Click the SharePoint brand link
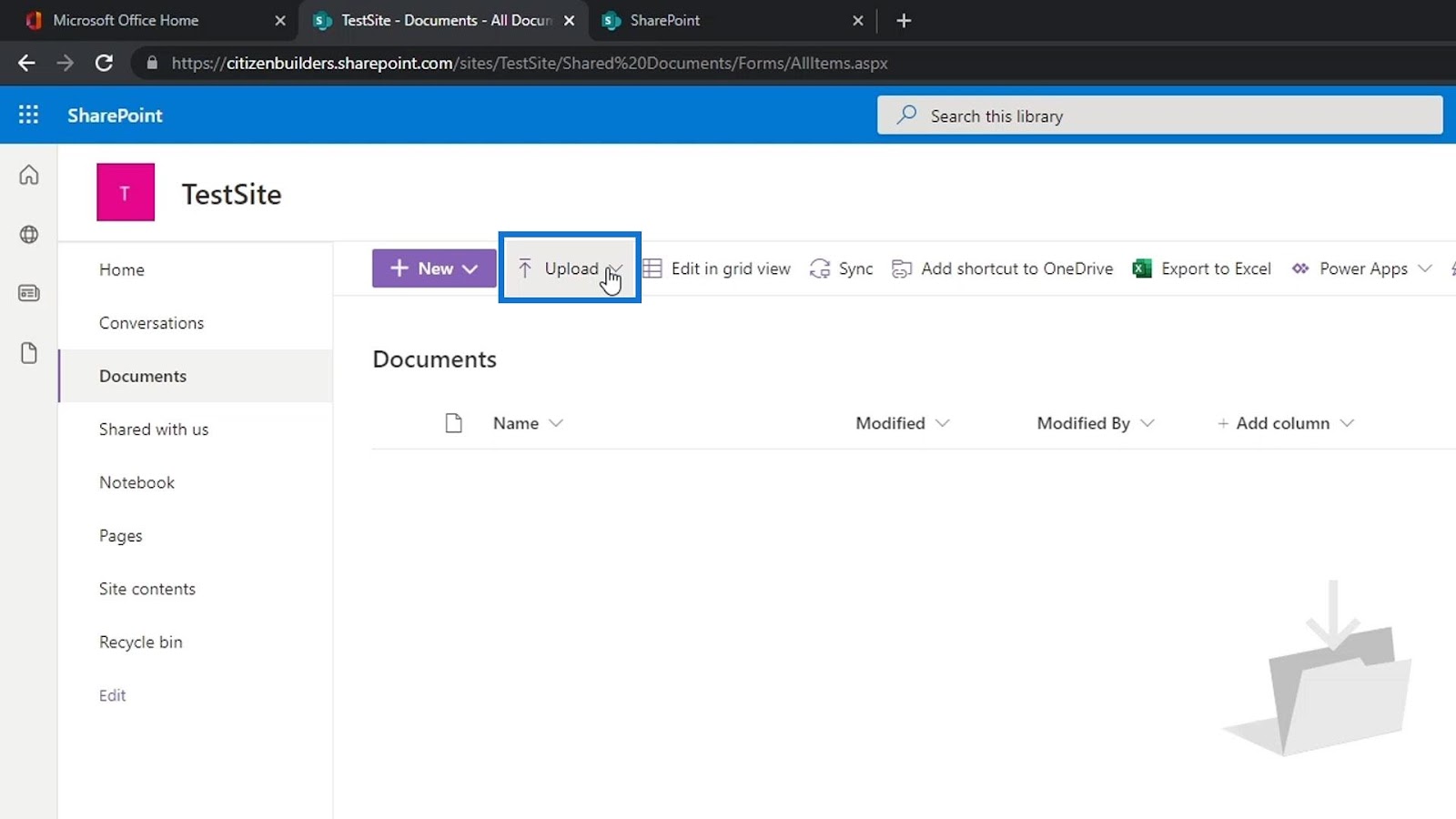Image resolution: width=1456 pixels, height=819 pixels. [x=115, y=116]
